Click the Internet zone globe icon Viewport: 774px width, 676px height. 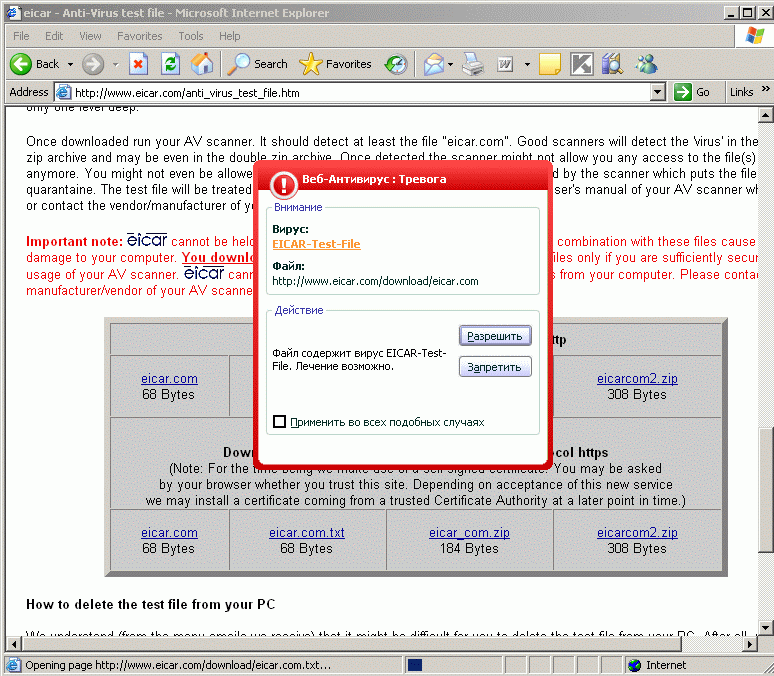(634, 665)
